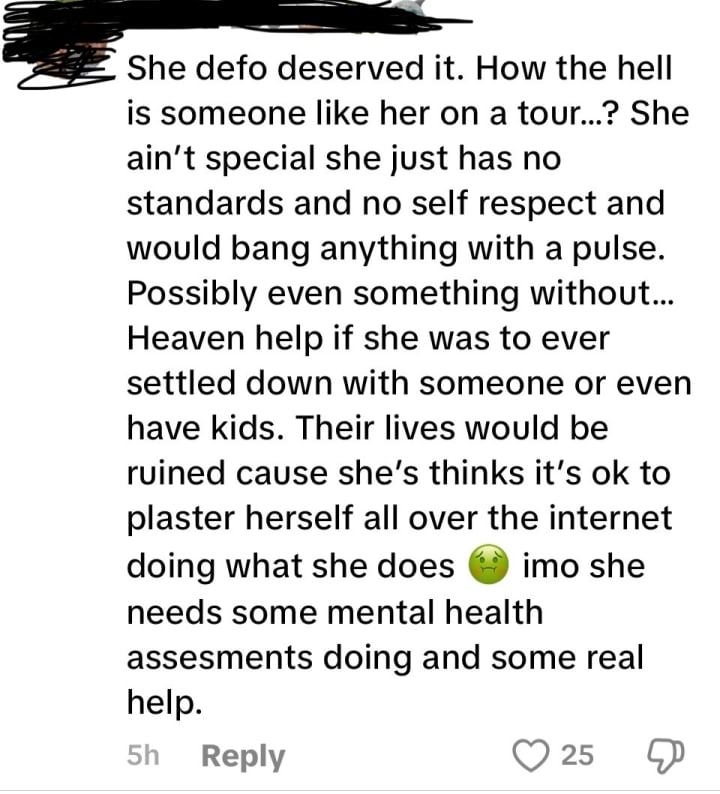This screenshot has width=720, height=794.
Task: Click the line starting 'She defo deserved it'
Action: 399,68
